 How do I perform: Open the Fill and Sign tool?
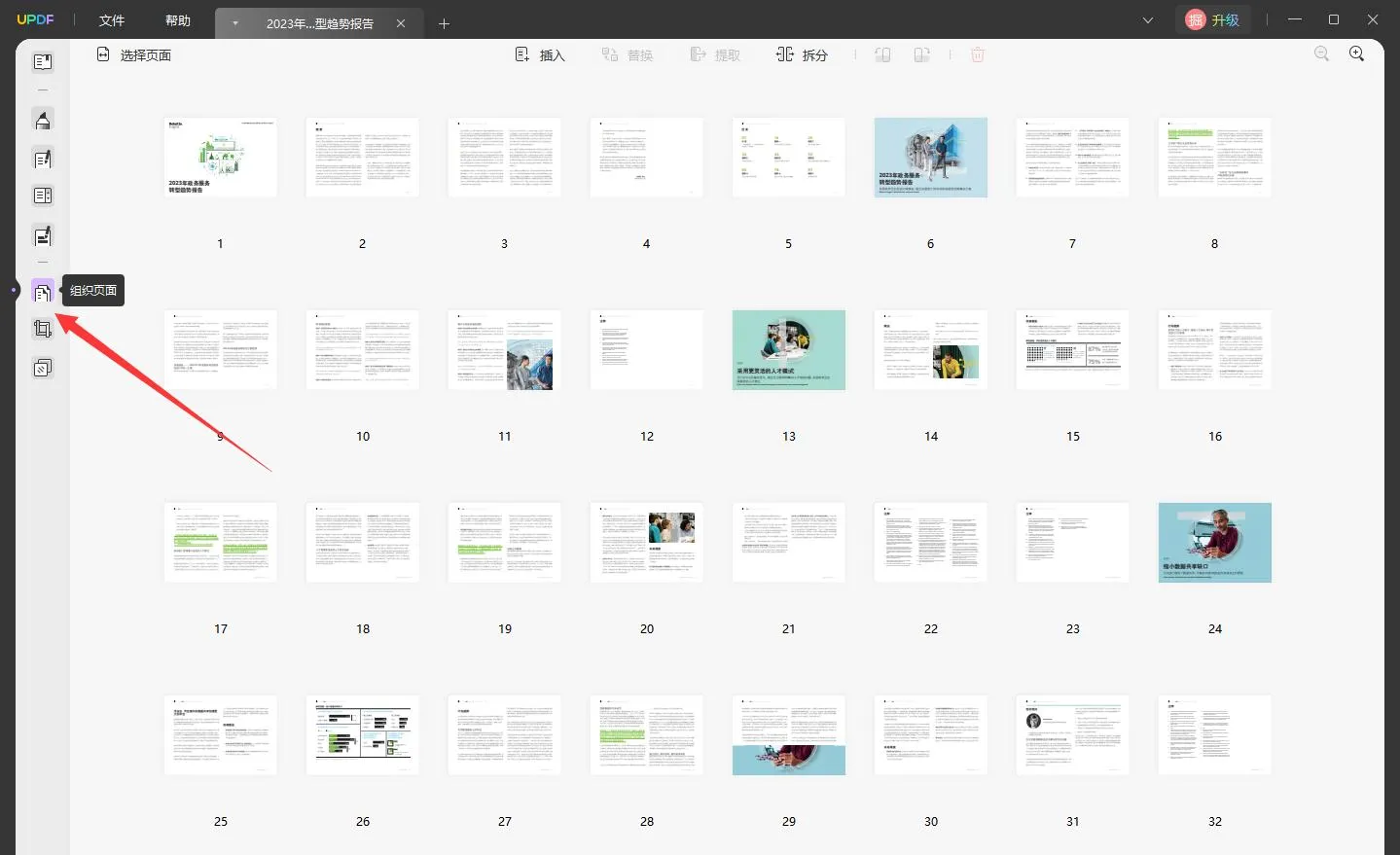pos(43,235)
